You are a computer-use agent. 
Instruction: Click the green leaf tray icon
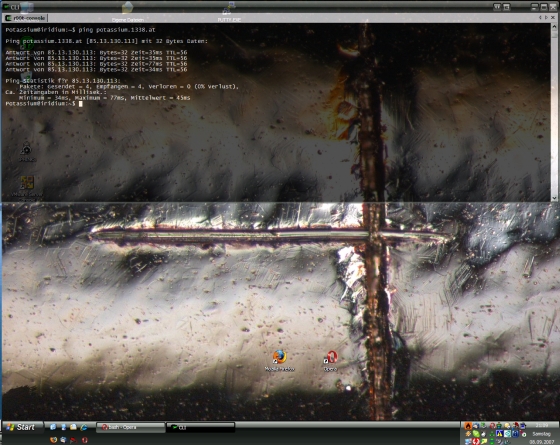click(x=476, y=434)
